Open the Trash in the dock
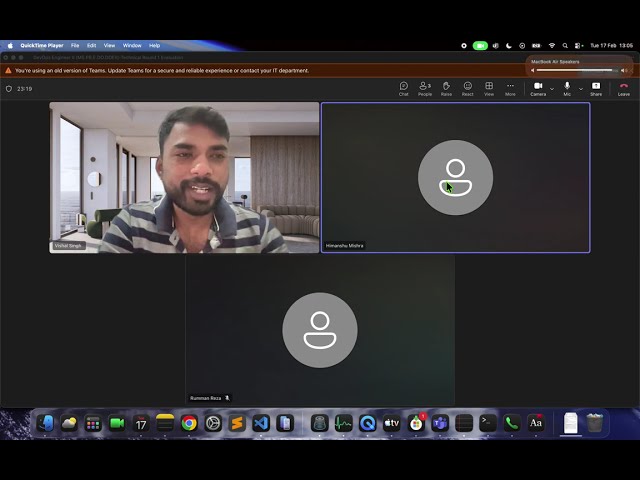 [x=595, y=423]
